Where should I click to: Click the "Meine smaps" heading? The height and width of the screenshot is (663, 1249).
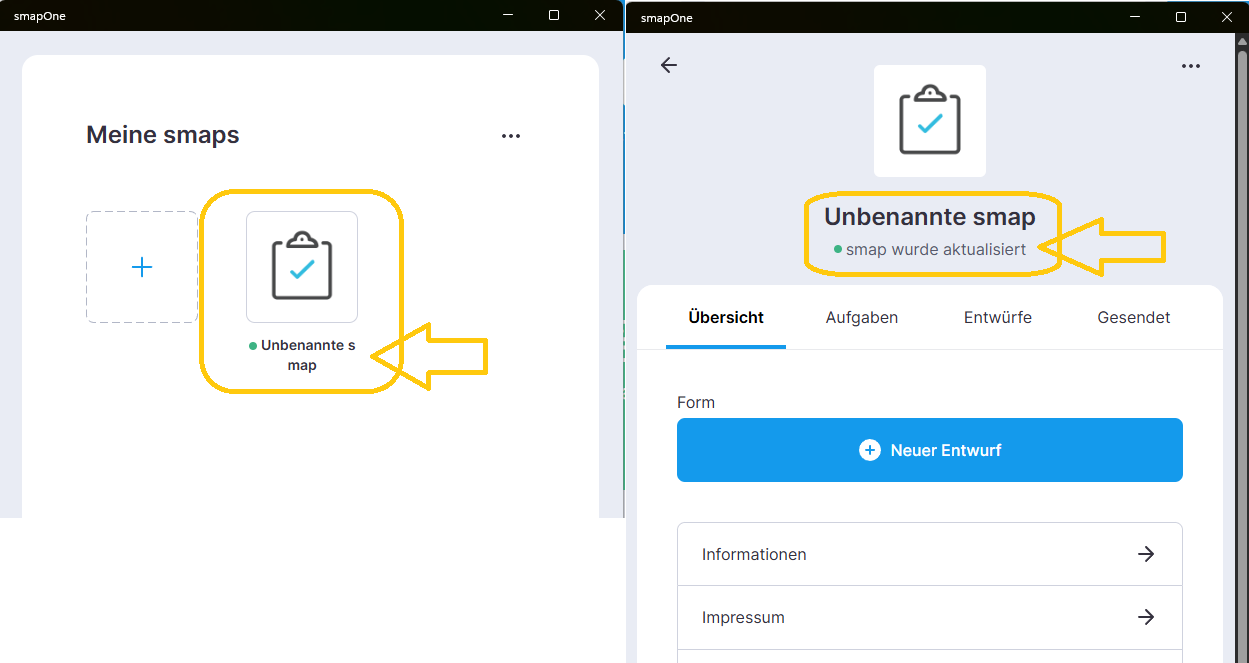point(163,135)
